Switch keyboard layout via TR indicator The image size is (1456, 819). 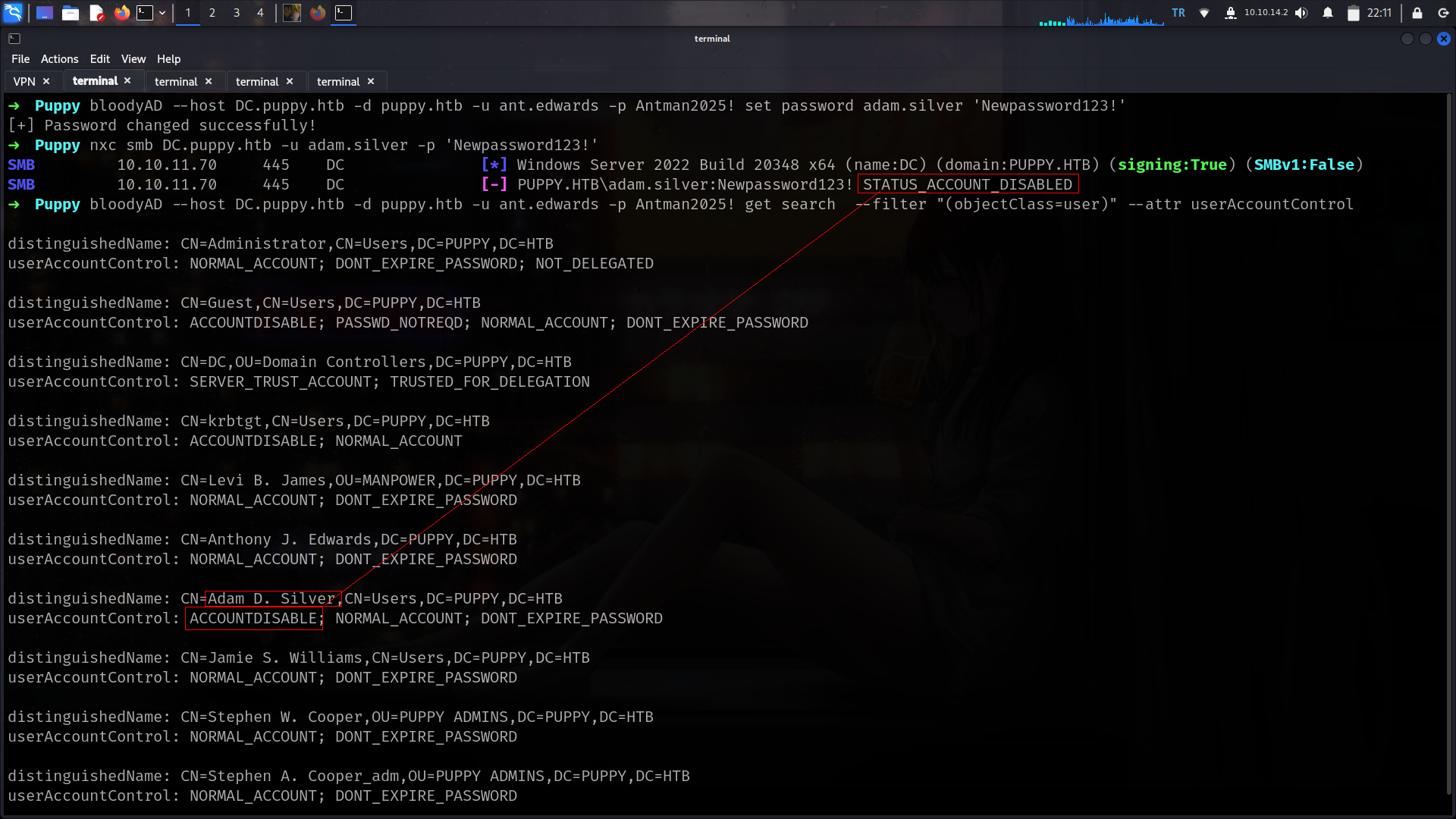point(1178,13)
